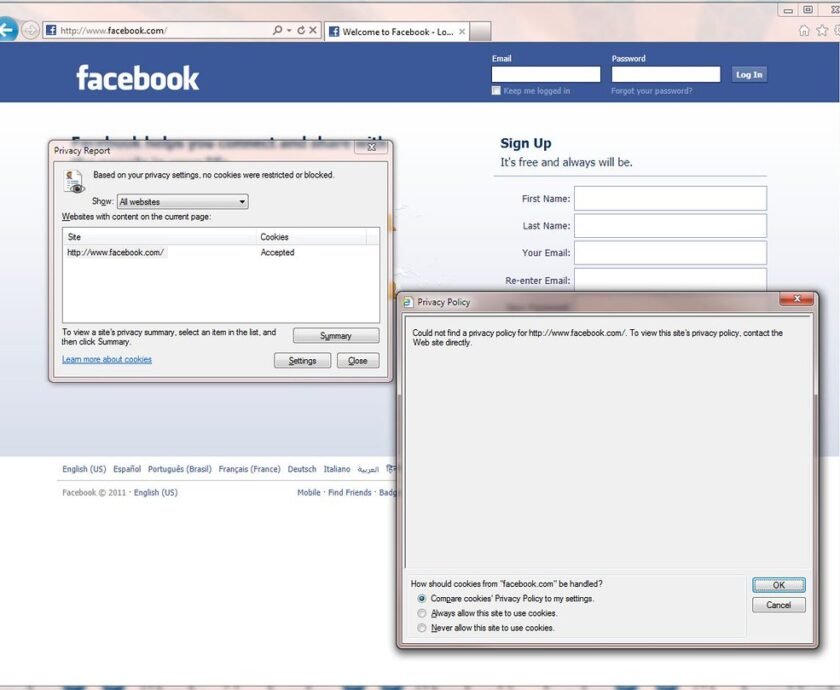The width and height of the screenshot is (840, 690).
Task: Maximize the browser window
Action: (x=808, y=10)
